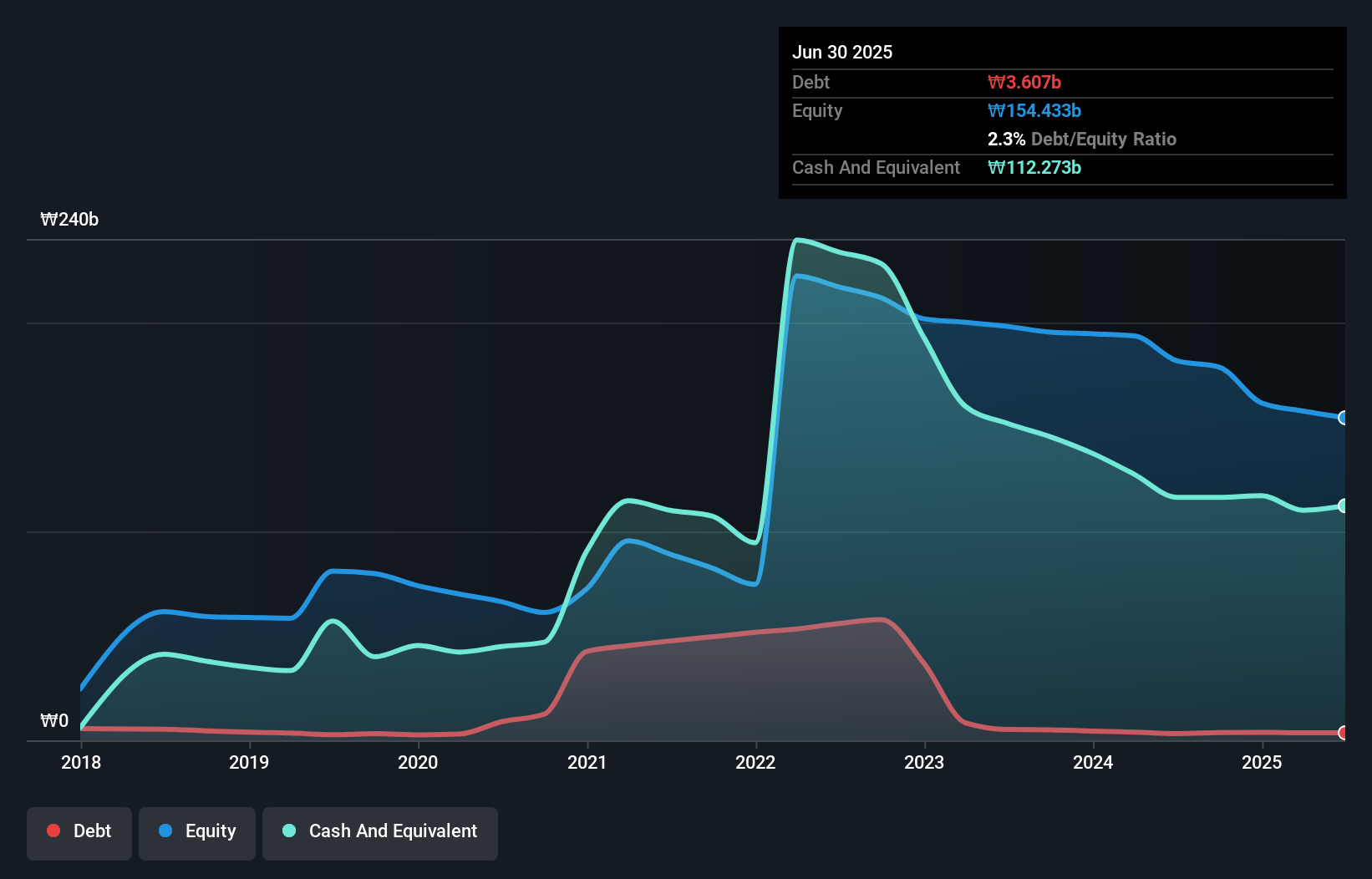Click the red Debt value in the tooltip
Screen dimensions: 1372x879
click(1024, 82)
